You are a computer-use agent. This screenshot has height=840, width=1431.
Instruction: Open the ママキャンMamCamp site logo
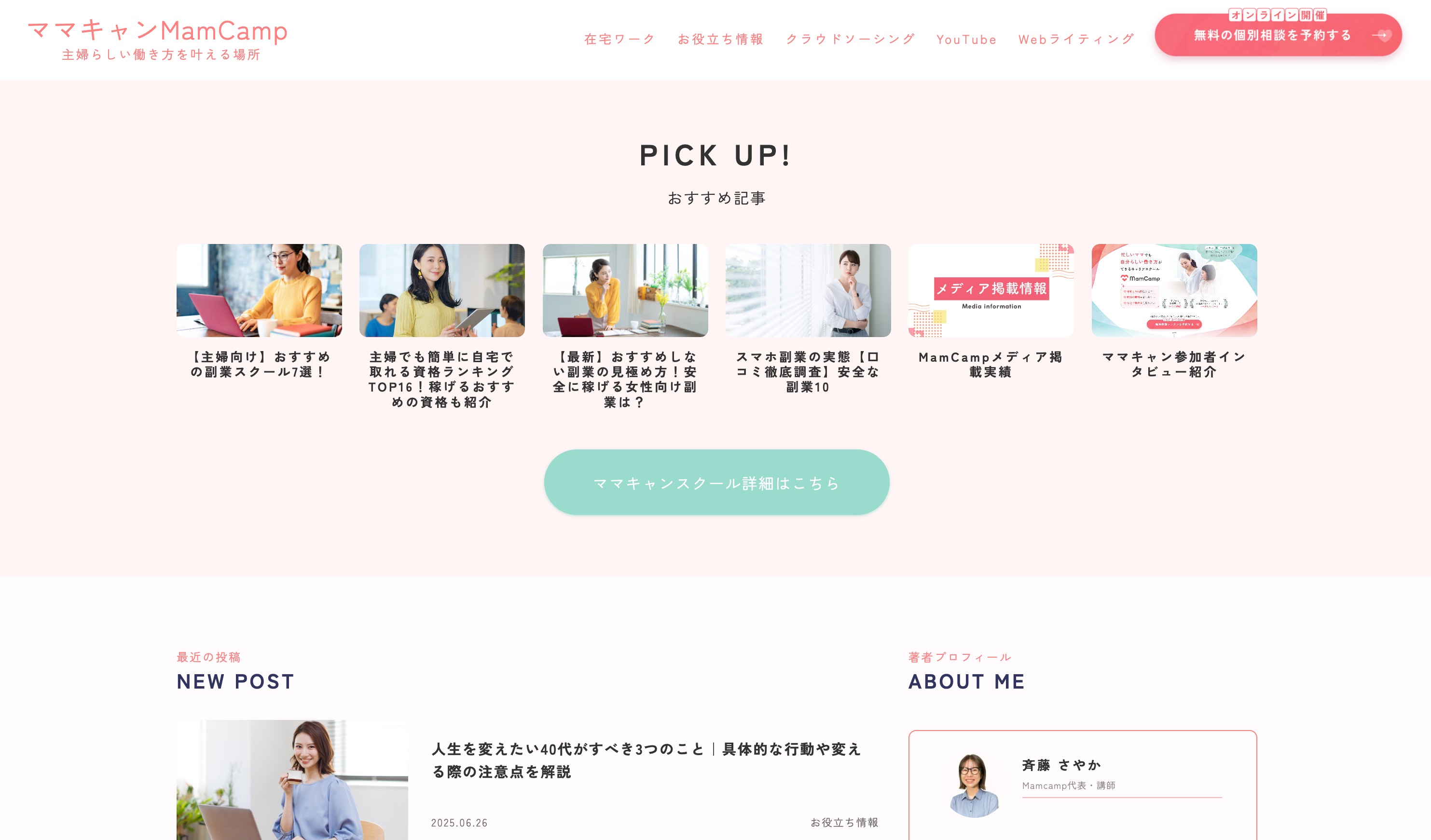(158, 39)
